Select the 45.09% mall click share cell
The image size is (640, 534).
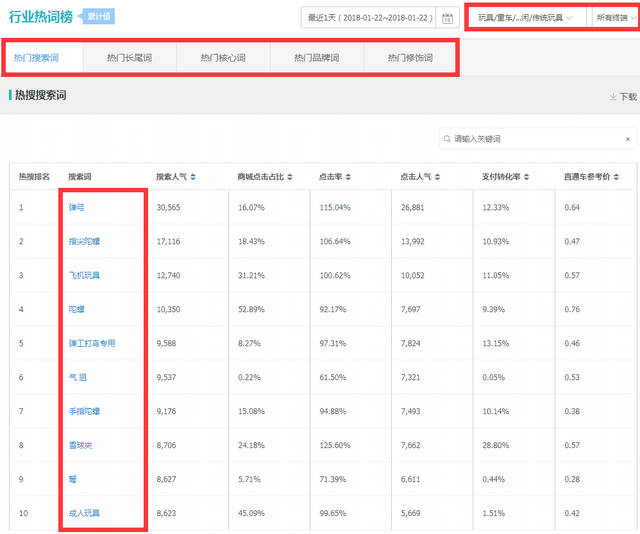coord(251,513)
